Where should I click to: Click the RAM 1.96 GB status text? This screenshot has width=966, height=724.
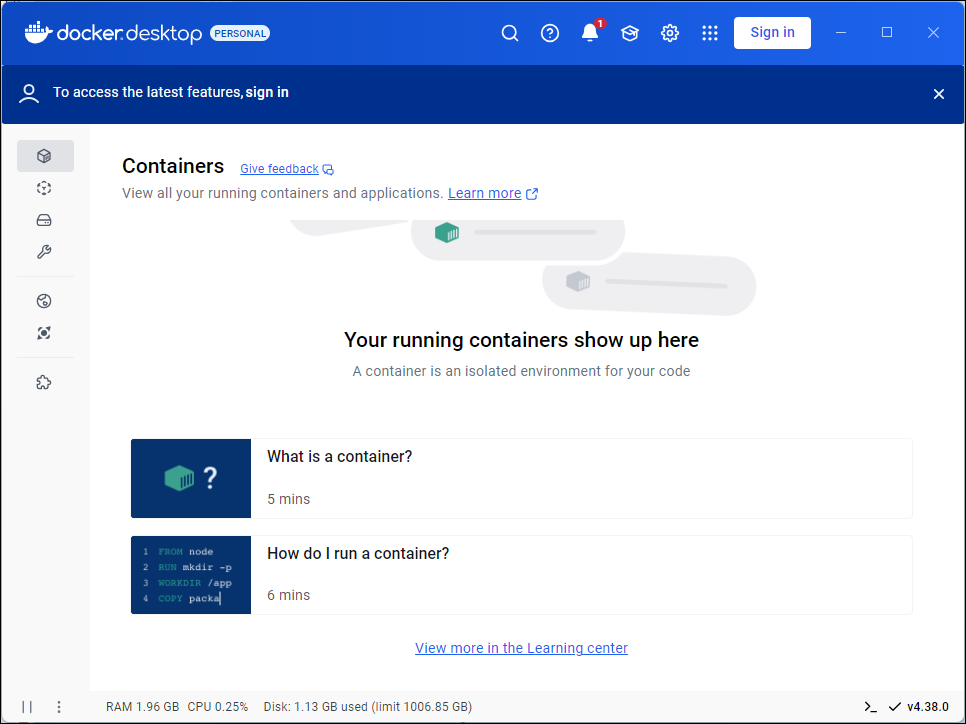(142, 707)
